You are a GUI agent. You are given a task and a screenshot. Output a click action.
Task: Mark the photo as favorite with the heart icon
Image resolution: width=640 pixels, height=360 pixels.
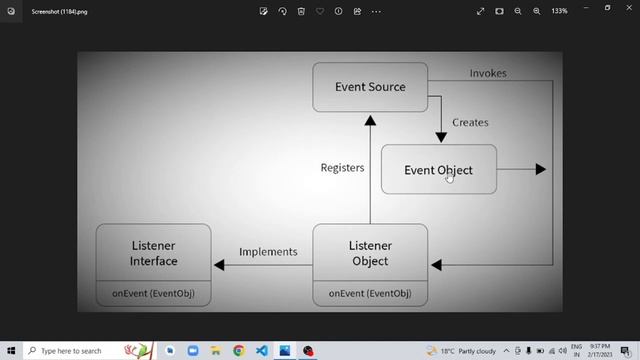(x=320, y=11)
